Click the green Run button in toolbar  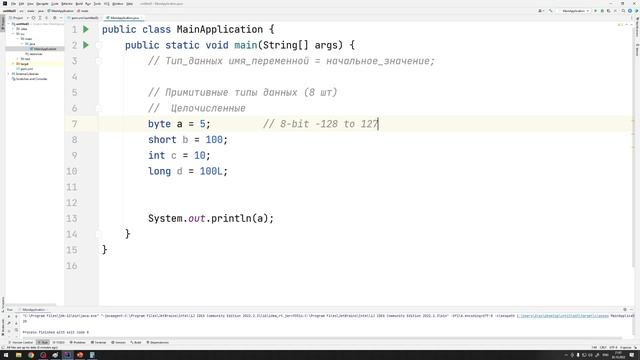pos(596,11)
